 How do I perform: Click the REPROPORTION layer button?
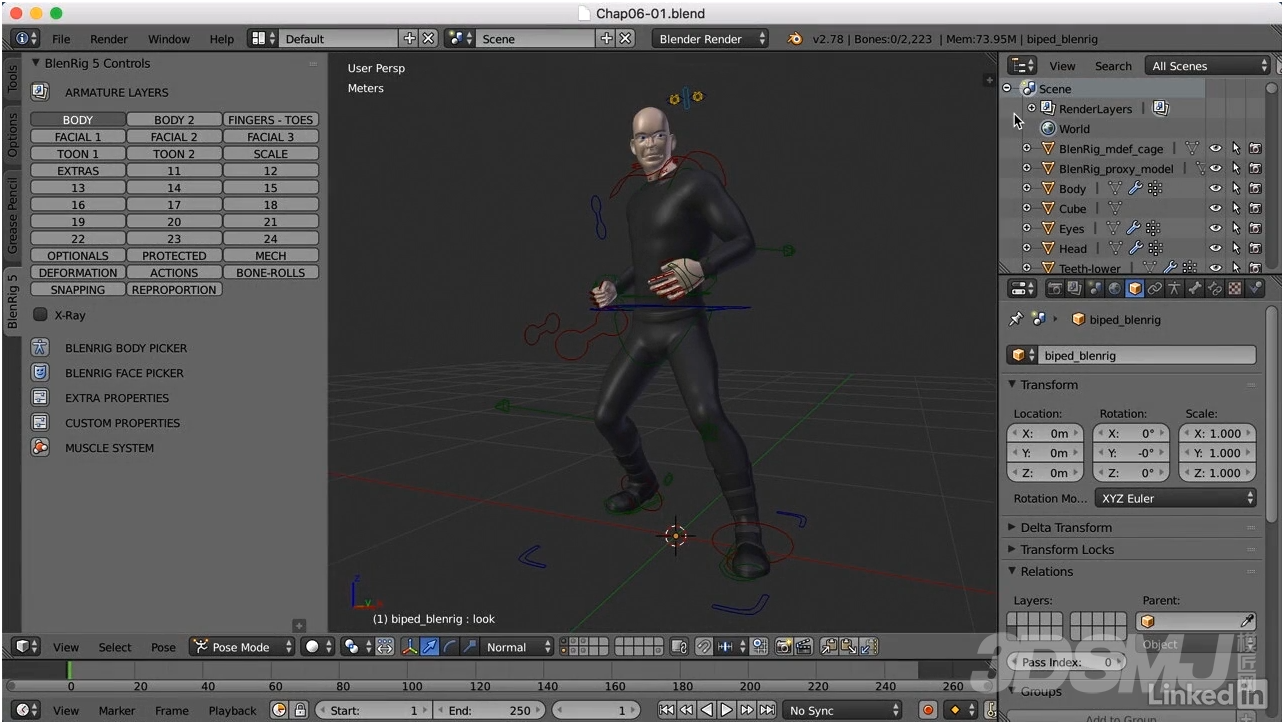pos(174,290)
